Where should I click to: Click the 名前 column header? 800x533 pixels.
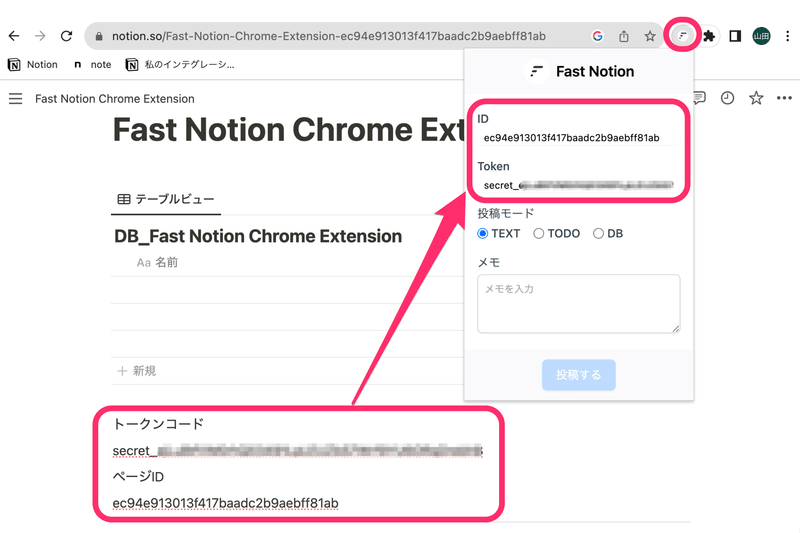[x=157, y=262]
